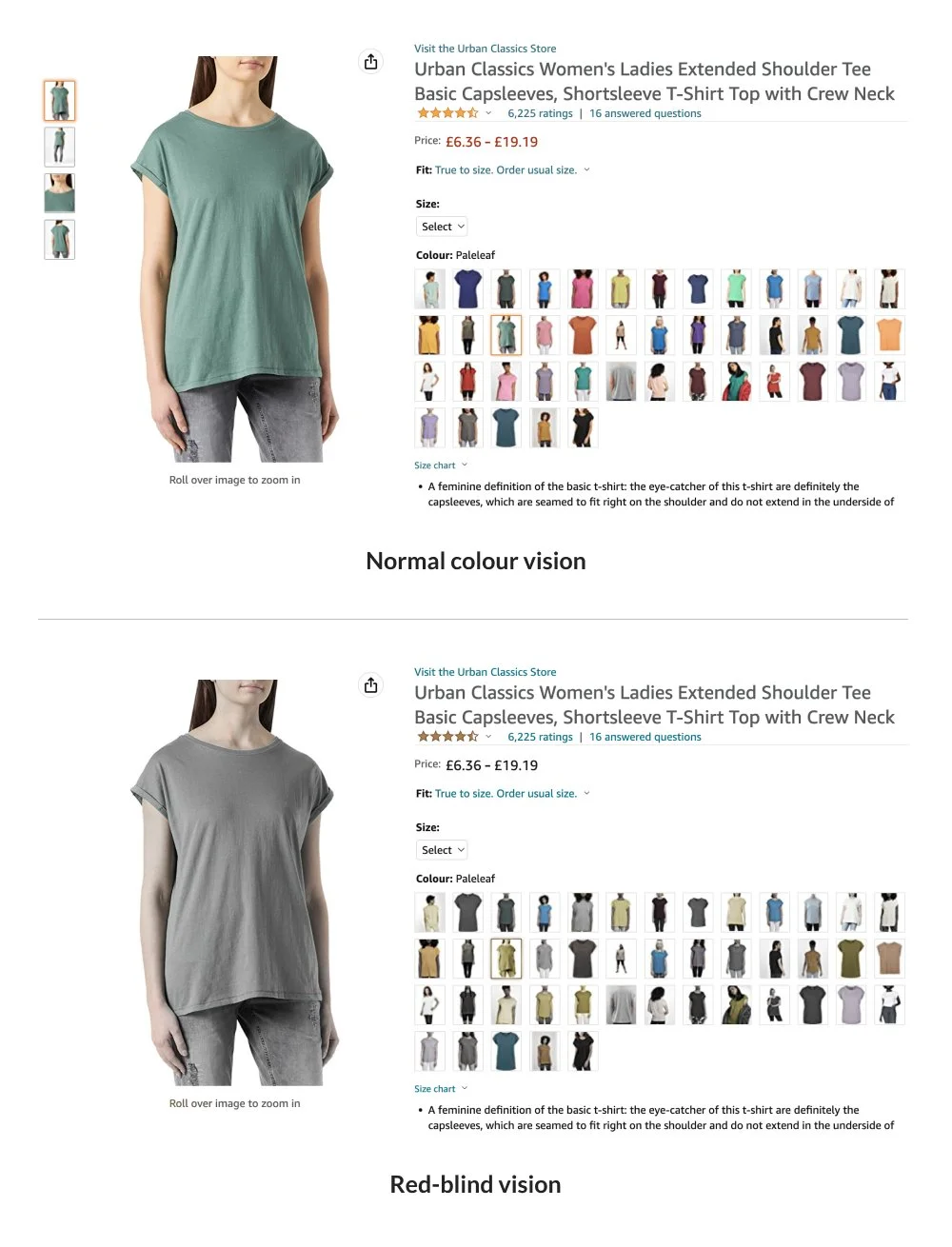Click star rating icons in normal vision panel
Screen dimensions: 952x1247
tap(447, 113)
